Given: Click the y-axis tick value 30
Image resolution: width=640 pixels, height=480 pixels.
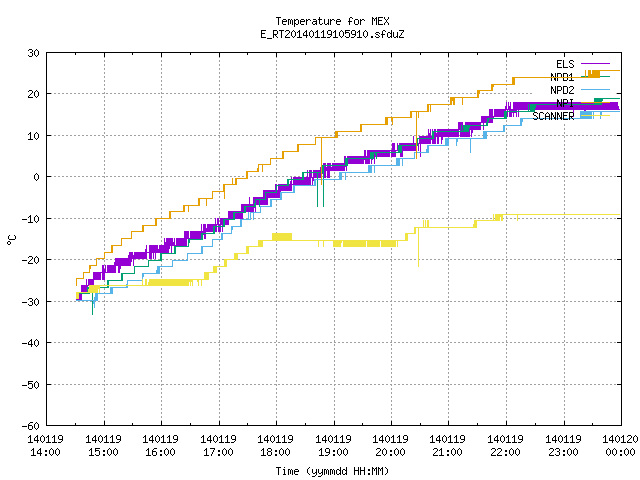Looking at the screenshot, I should [x=33, y=53].
